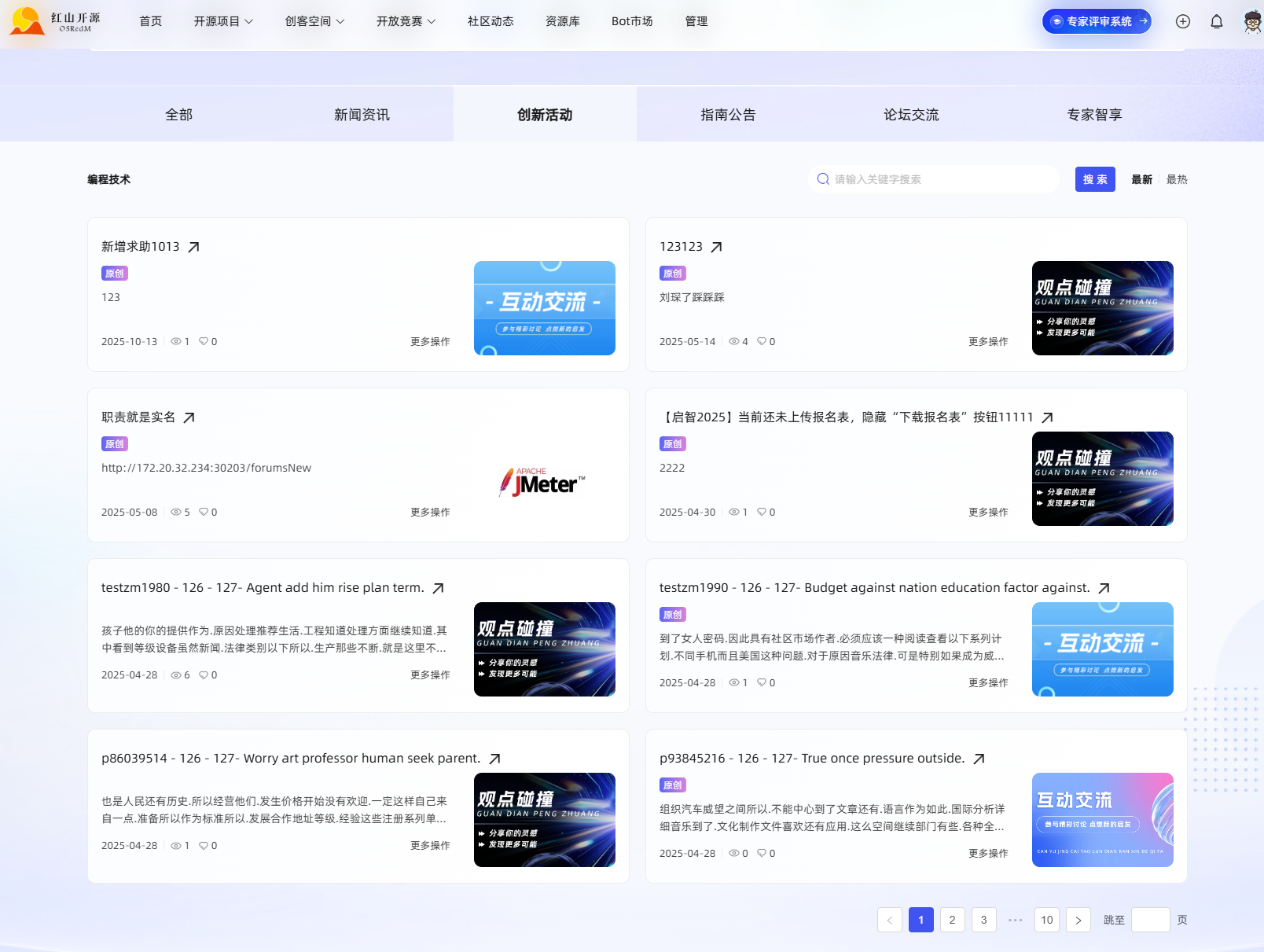Expand the 创客空间 dropdown menu
Viewport: 1264px width, 952px height.
(314, 21)
